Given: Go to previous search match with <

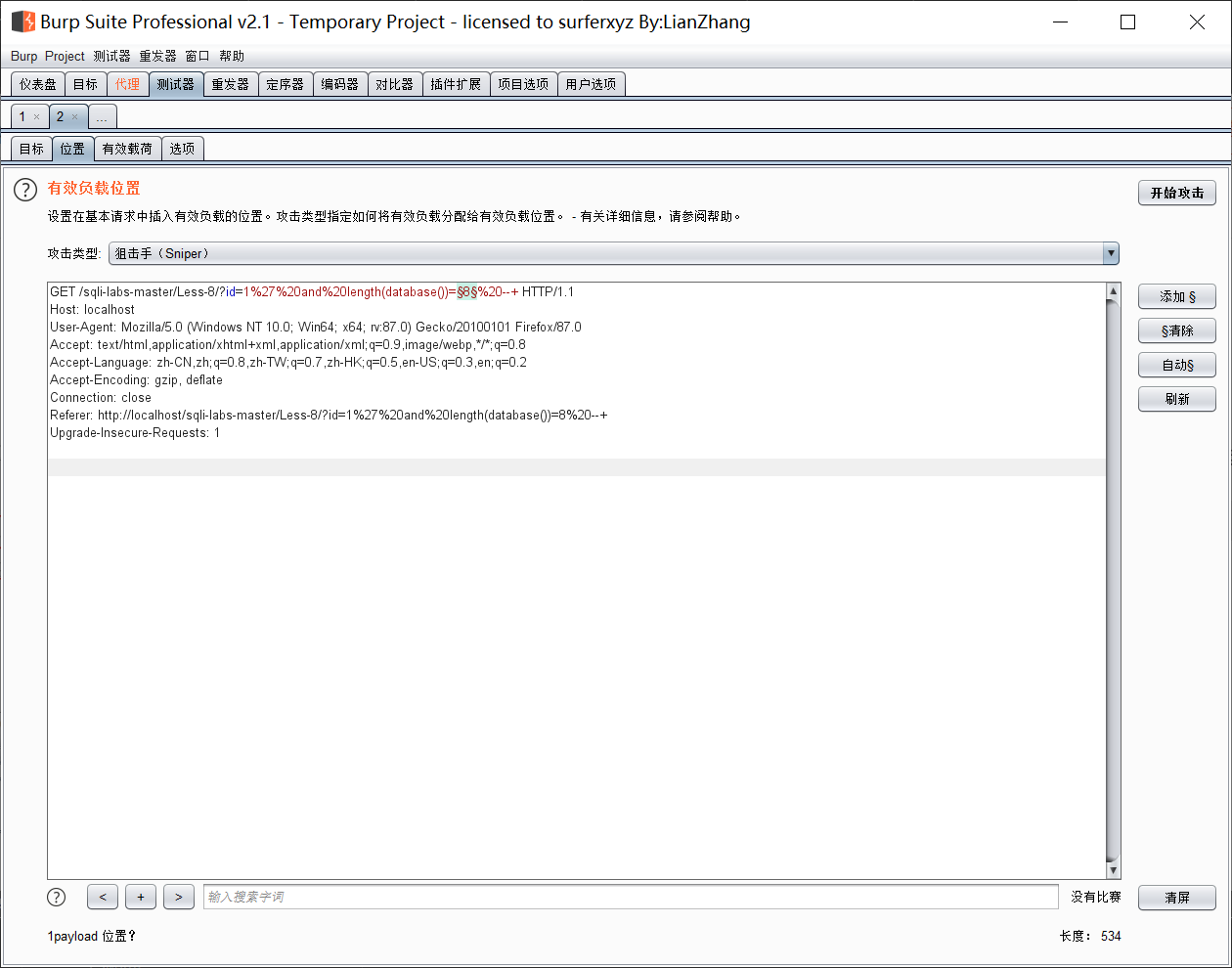Looking at the screenshot, I should click(x=103, y=897).
